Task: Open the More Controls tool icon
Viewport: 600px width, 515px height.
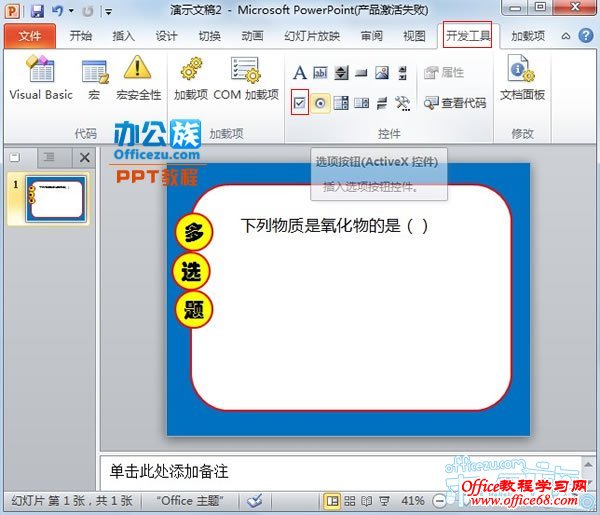Action: pos(402,103)
